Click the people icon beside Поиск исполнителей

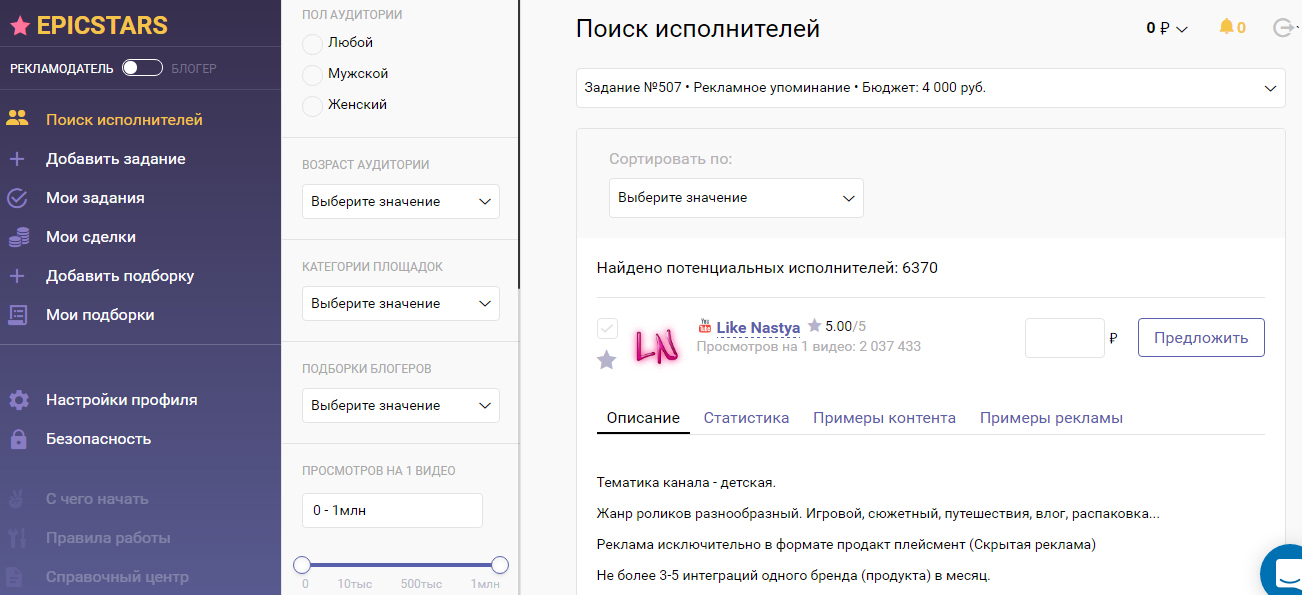17,119
